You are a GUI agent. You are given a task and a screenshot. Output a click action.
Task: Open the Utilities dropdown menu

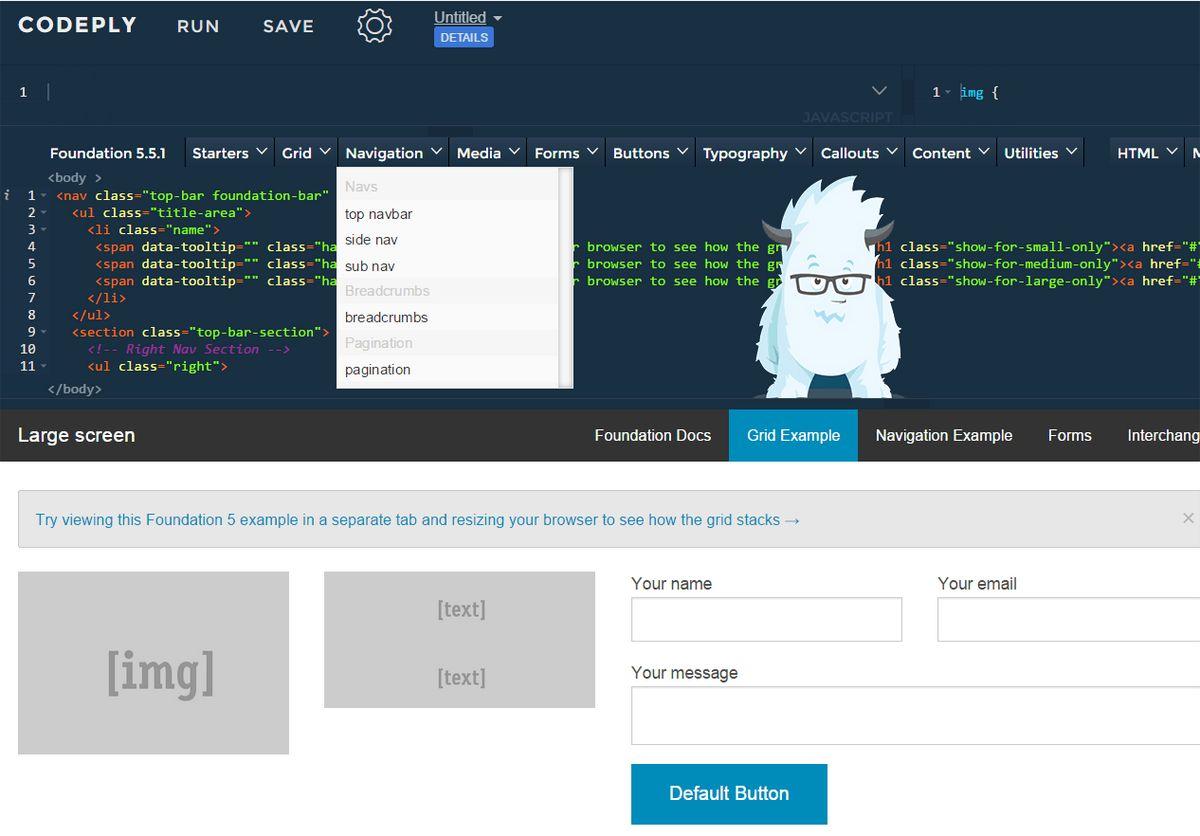1041,153
